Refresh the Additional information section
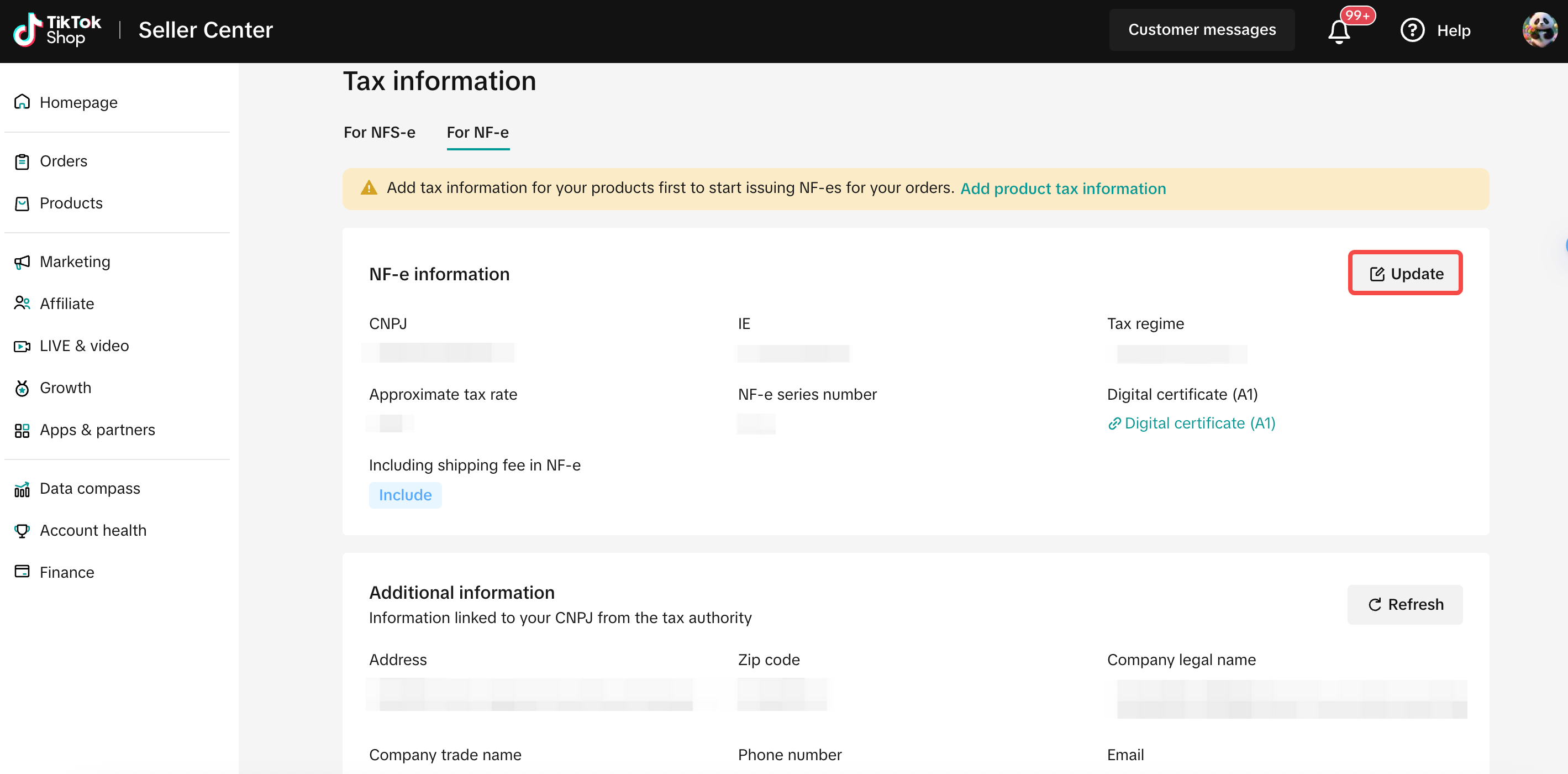Viewport: 1568px width, 774px height. tap(1405, 605)
